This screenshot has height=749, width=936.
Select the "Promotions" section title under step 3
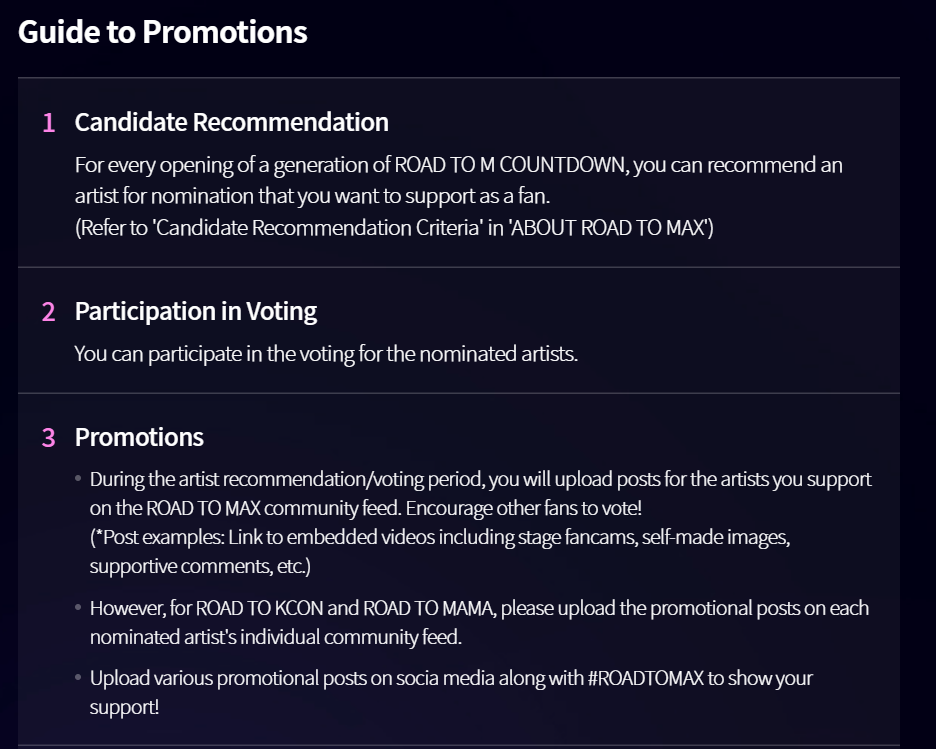tap(139, 437)
